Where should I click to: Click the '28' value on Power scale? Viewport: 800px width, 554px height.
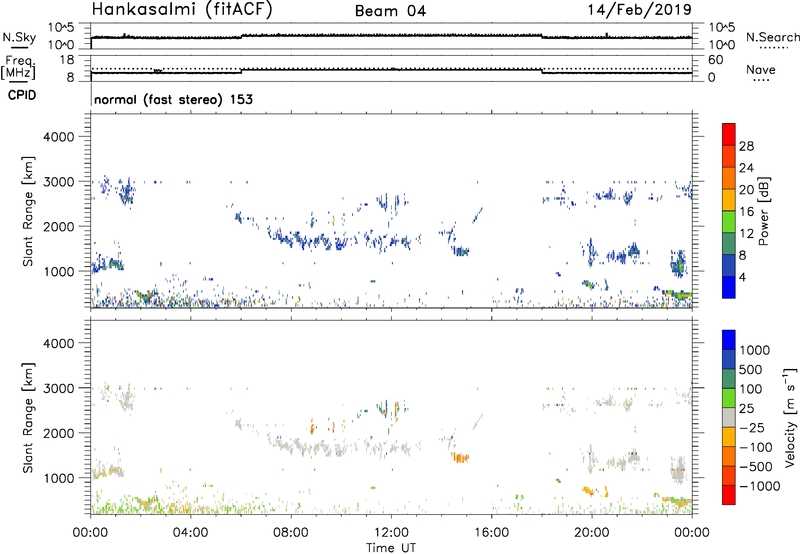tap(746, 146)
